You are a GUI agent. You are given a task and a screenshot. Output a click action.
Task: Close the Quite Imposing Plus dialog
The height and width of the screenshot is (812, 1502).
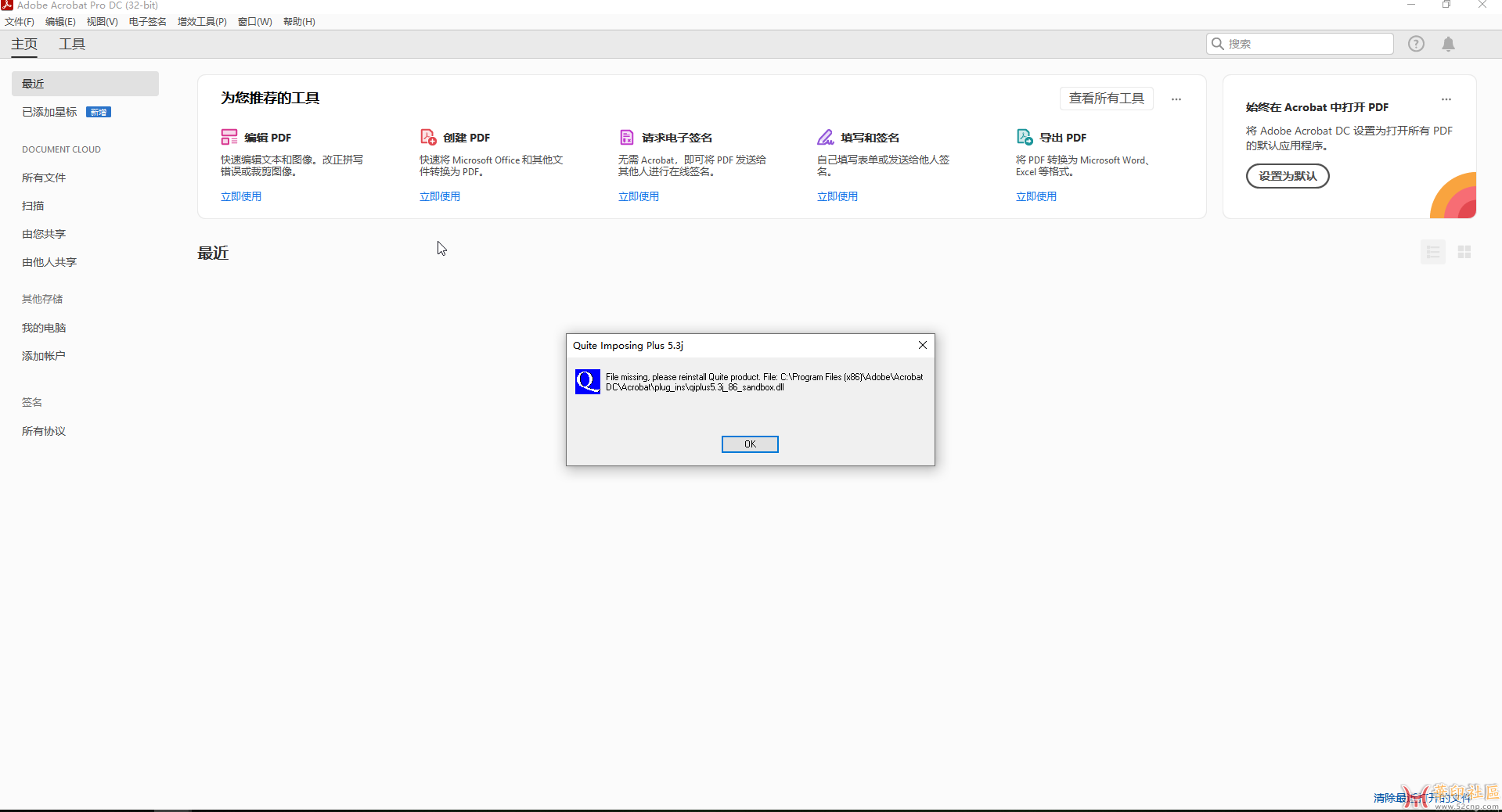coord(923,345)
